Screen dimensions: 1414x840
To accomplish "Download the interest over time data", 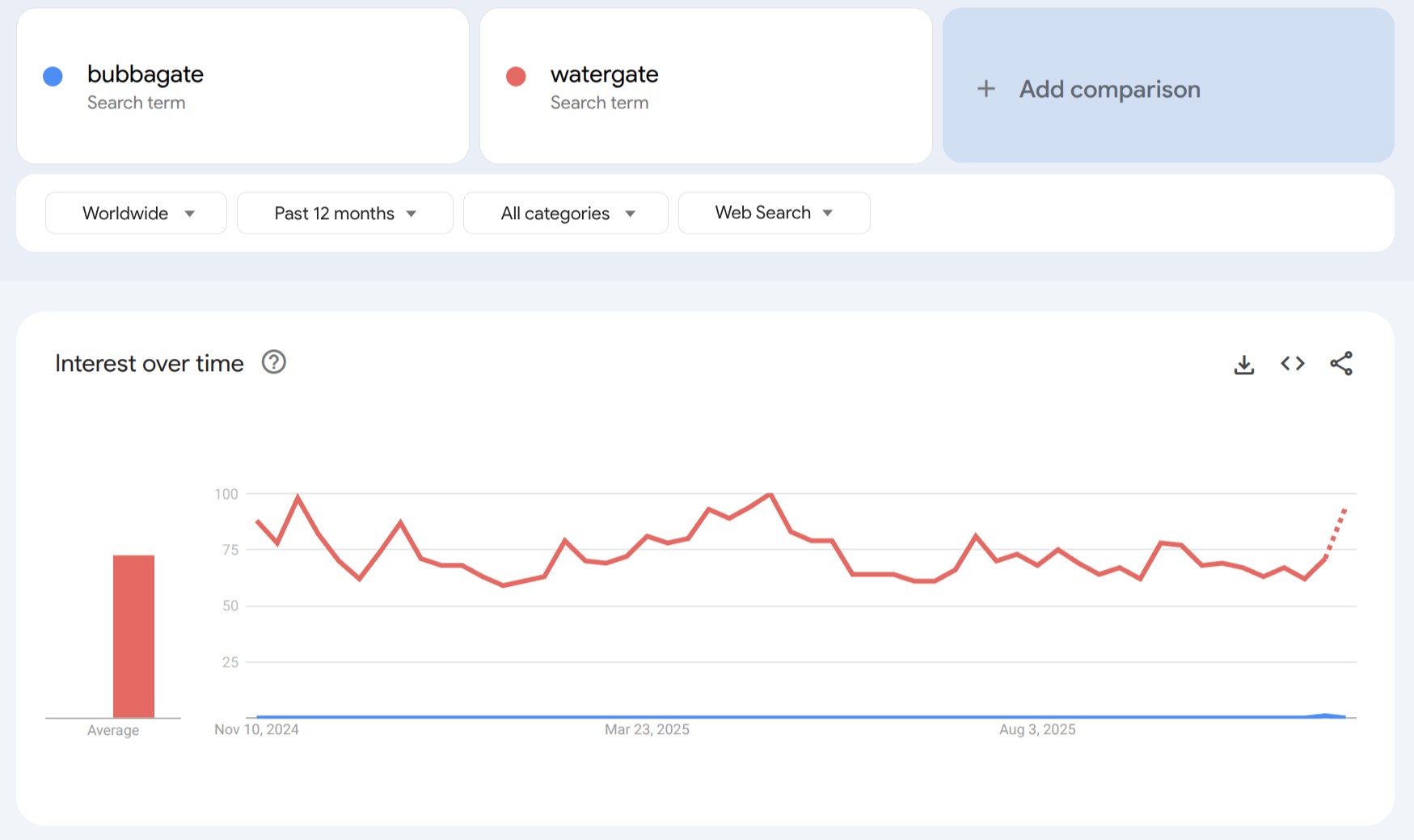I will [x=1244, y=365].
